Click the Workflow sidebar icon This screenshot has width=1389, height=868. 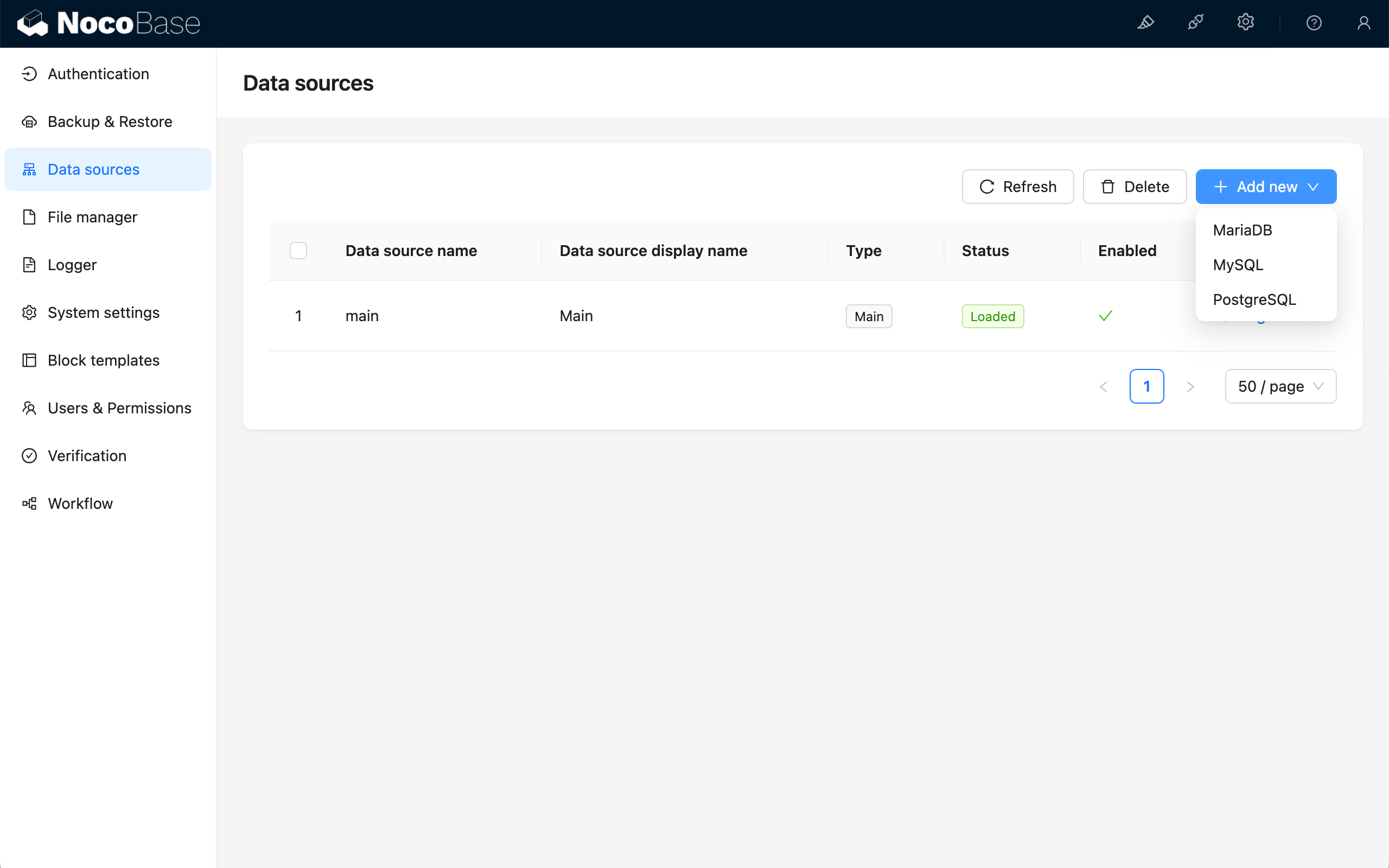(x=30, y=503)
